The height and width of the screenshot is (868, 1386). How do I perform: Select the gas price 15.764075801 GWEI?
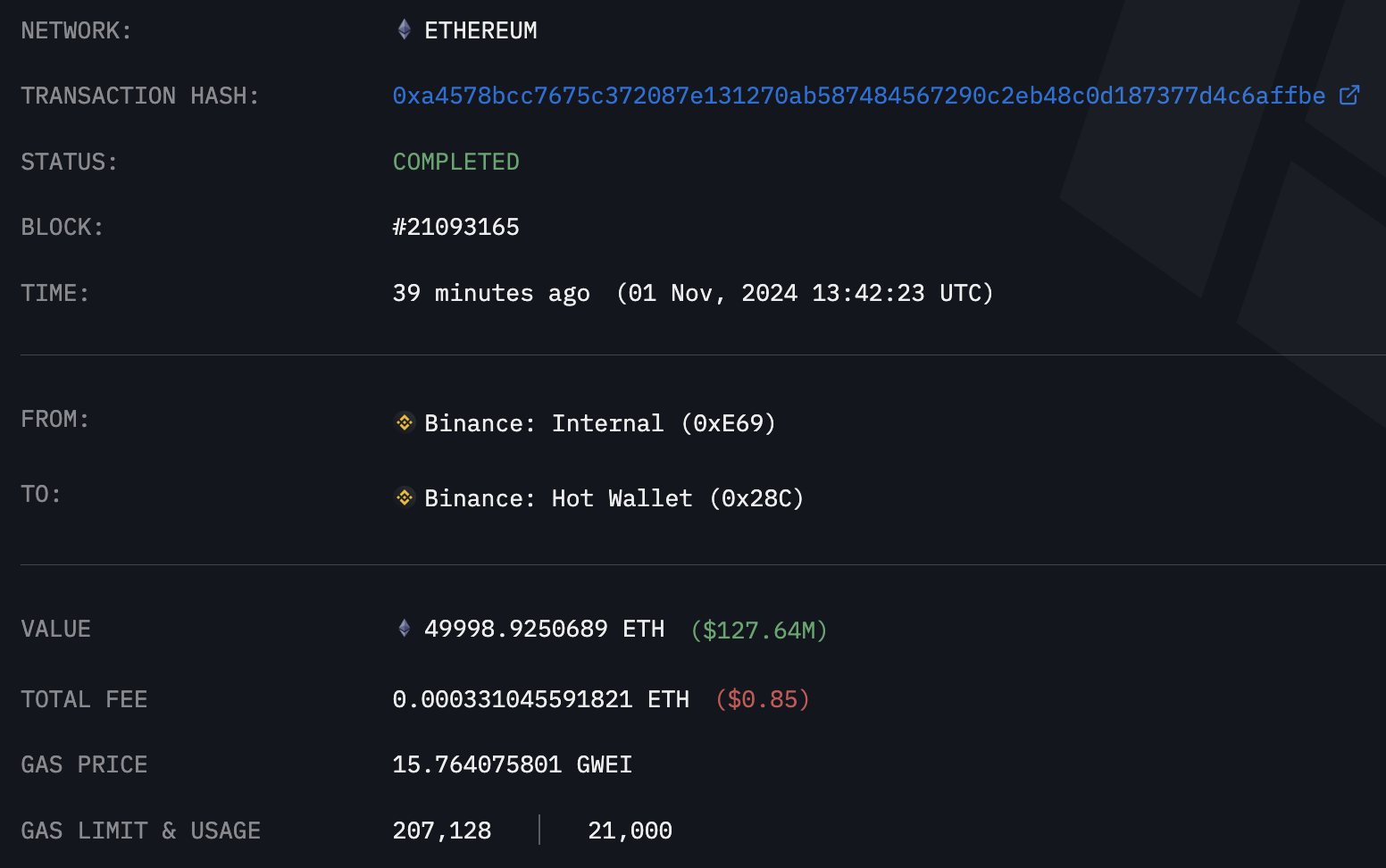tap(513, 764)
